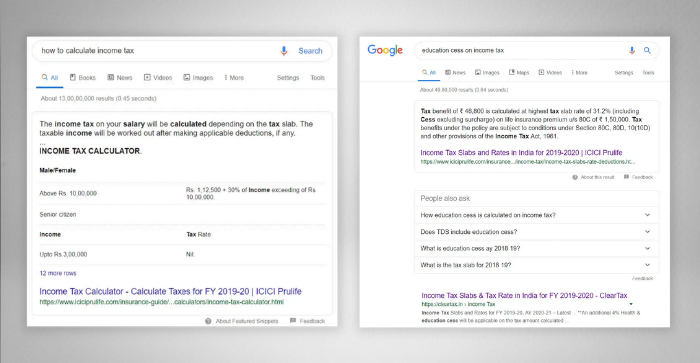The height and width of the screenshot is (363, 700).
Task: Open the Google logo homepage link
Action: [x=385, y=50]
